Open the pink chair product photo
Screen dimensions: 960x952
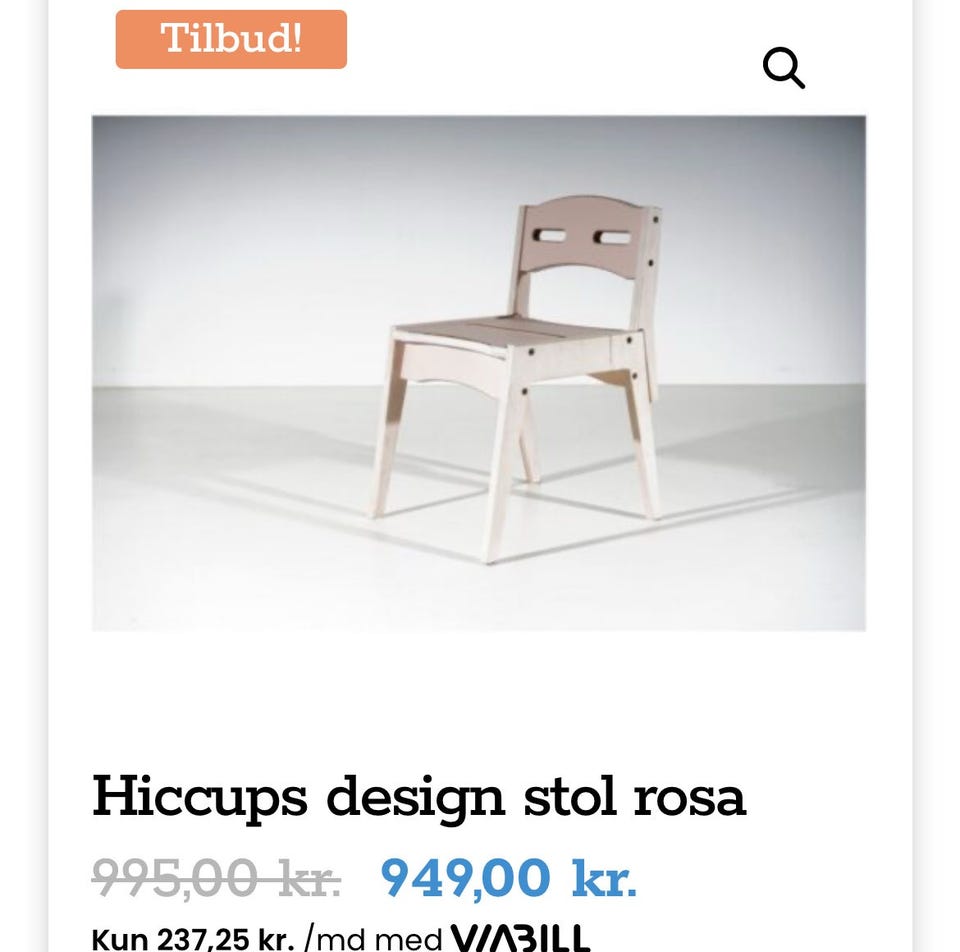pyautogui.click(x=479, y=373)
